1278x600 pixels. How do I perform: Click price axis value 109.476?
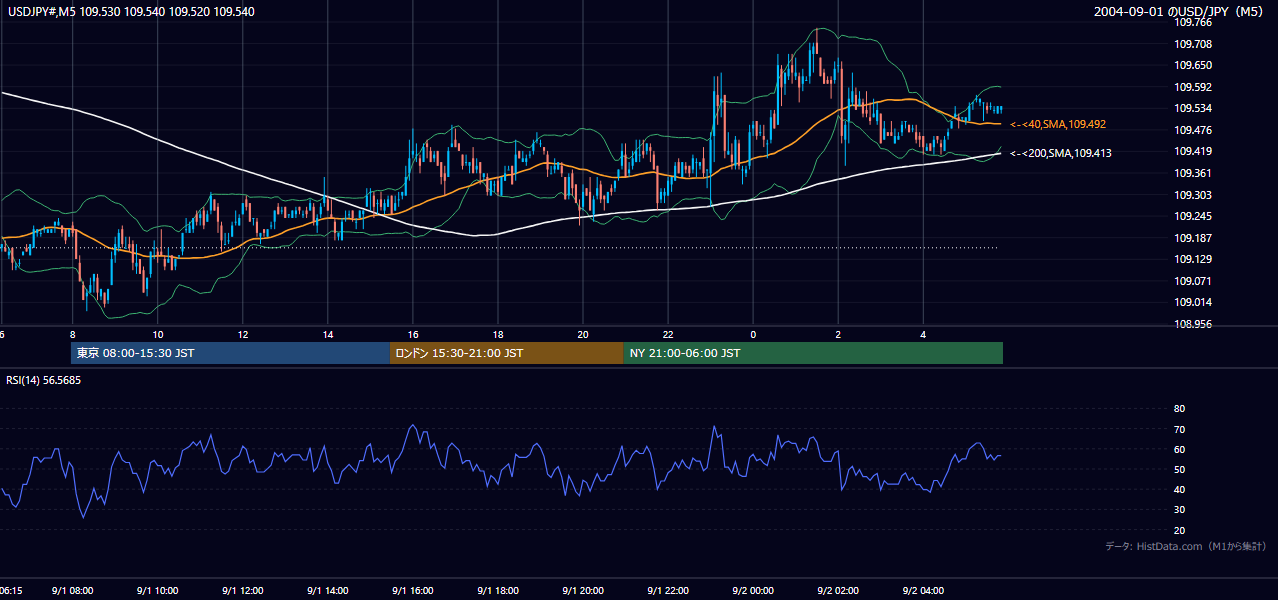(x=1193, y=130)
